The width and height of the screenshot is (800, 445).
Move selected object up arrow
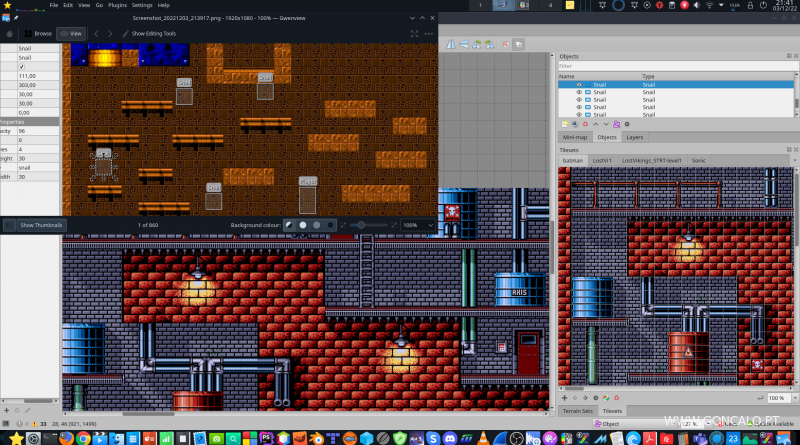coord(595,124)
